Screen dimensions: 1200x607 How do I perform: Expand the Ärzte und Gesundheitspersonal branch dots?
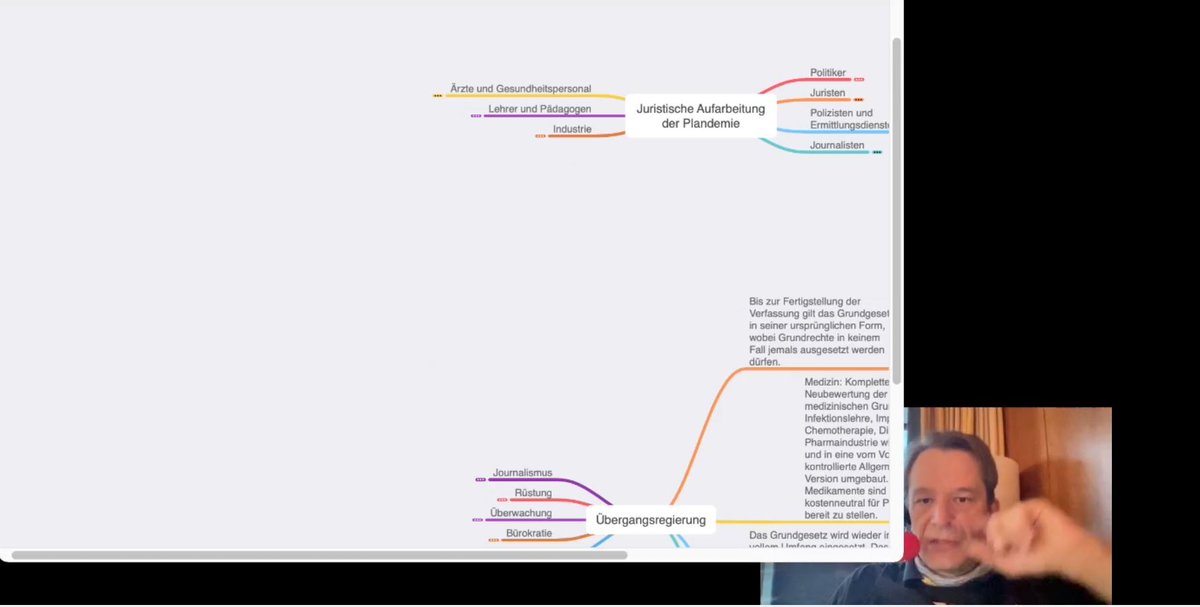point(438,96)
